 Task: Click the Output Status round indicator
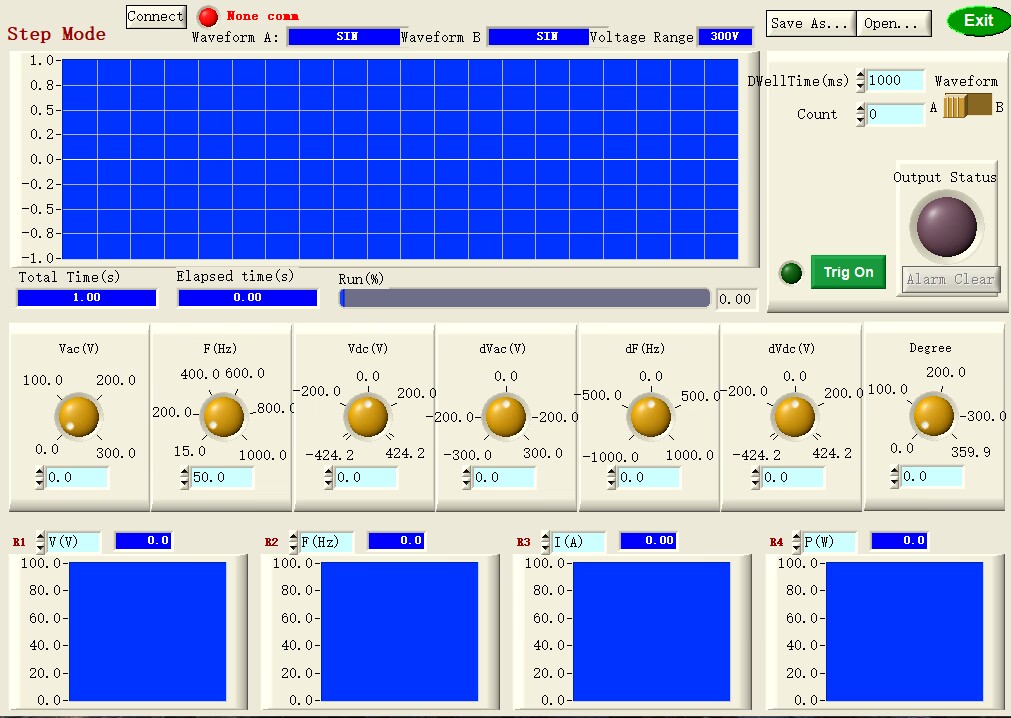947,227
